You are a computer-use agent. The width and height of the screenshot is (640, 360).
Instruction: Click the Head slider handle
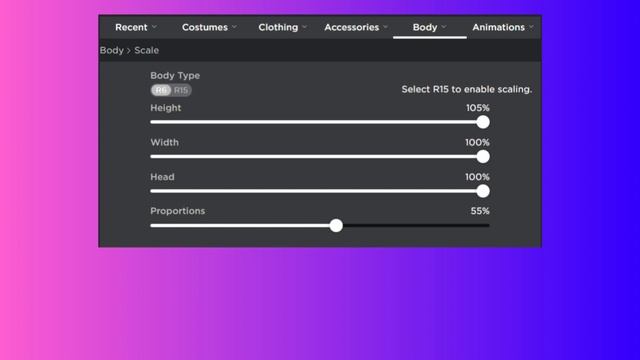click(483, 191)
